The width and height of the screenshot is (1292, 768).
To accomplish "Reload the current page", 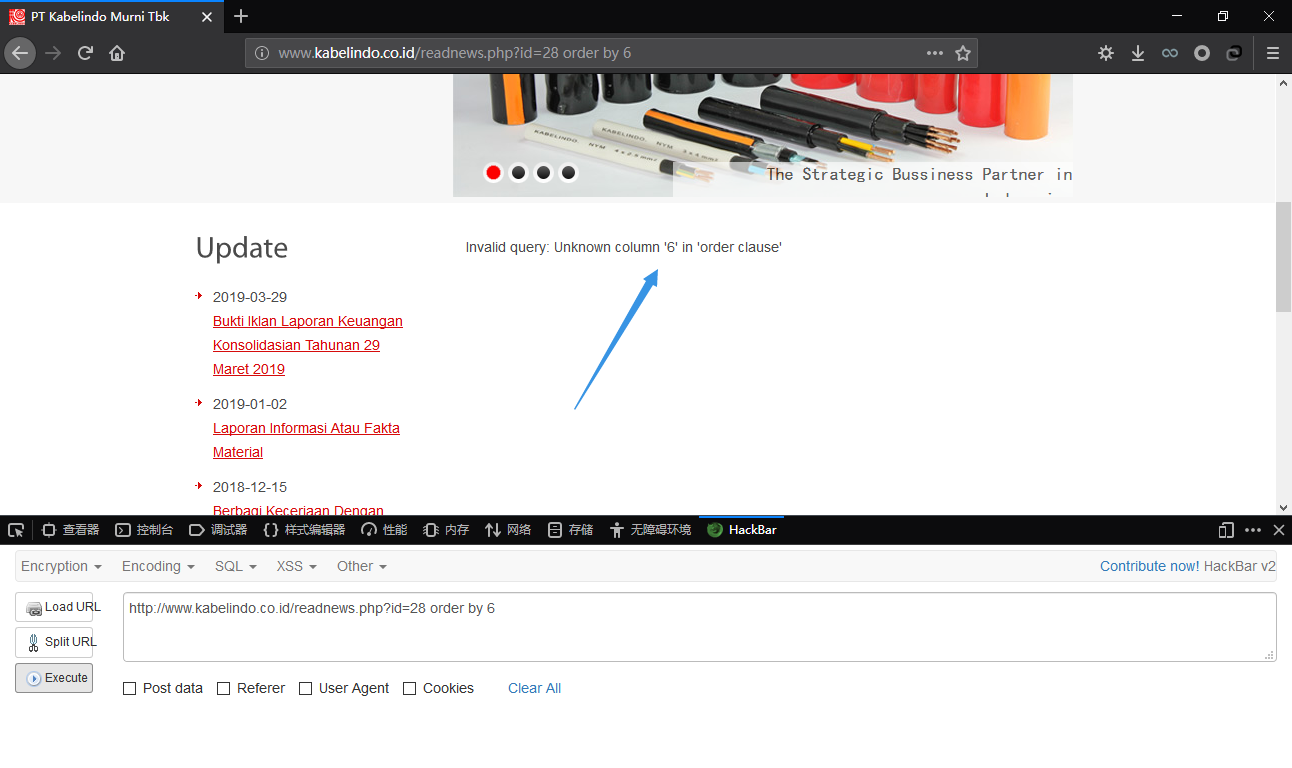I will point(85,53).
